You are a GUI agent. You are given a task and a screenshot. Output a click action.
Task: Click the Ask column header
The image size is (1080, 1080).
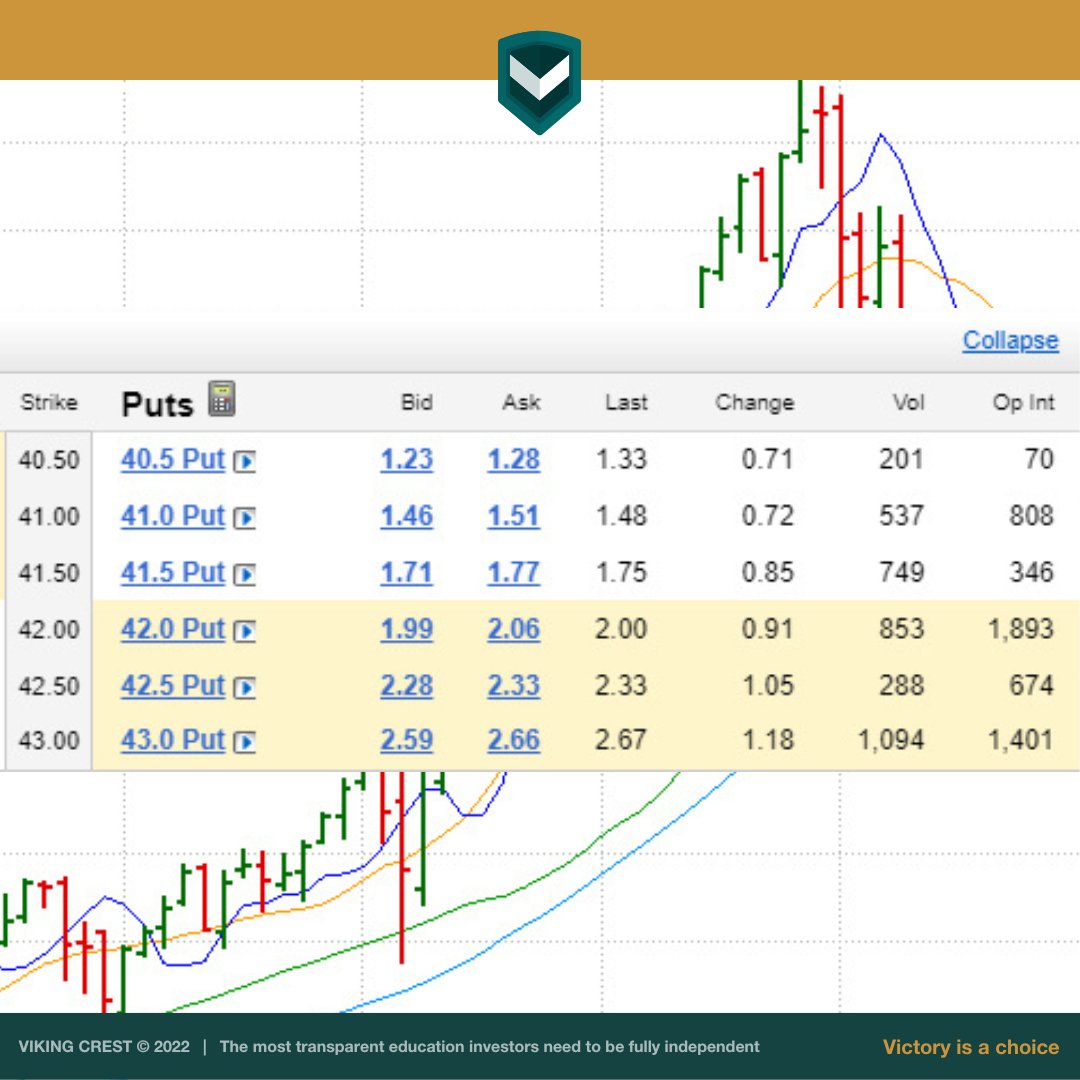[x=521, y=402]
